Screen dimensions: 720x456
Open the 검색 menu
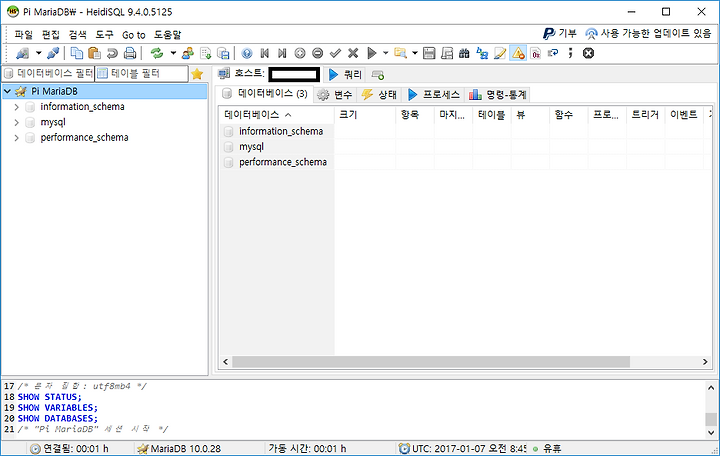(x=78, y=34)
